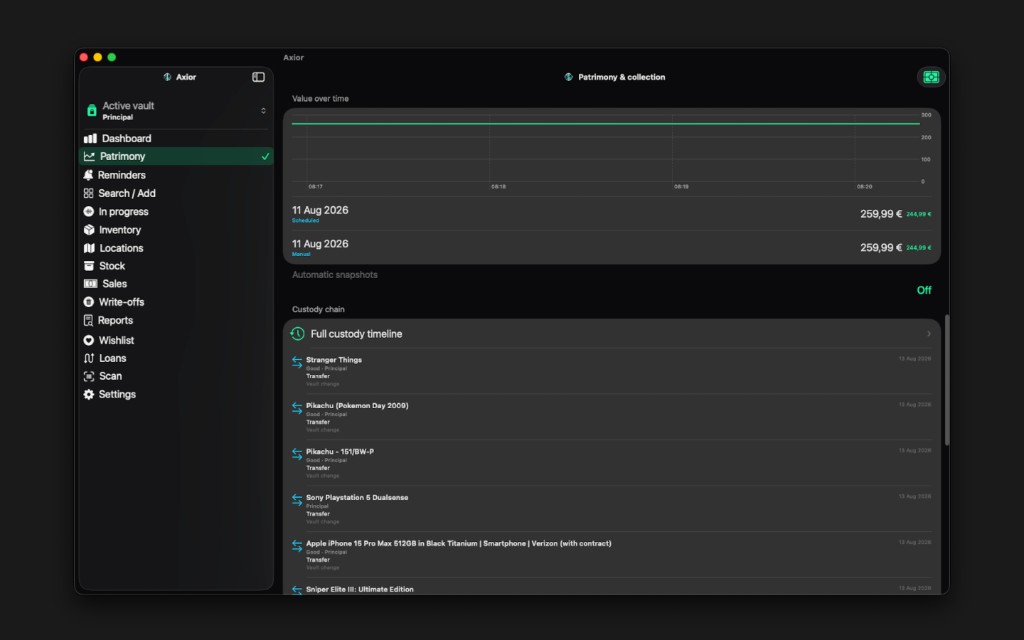Click the Search / Add grid icon
This screenshot has width=1024, height=640.
(88, 193)
